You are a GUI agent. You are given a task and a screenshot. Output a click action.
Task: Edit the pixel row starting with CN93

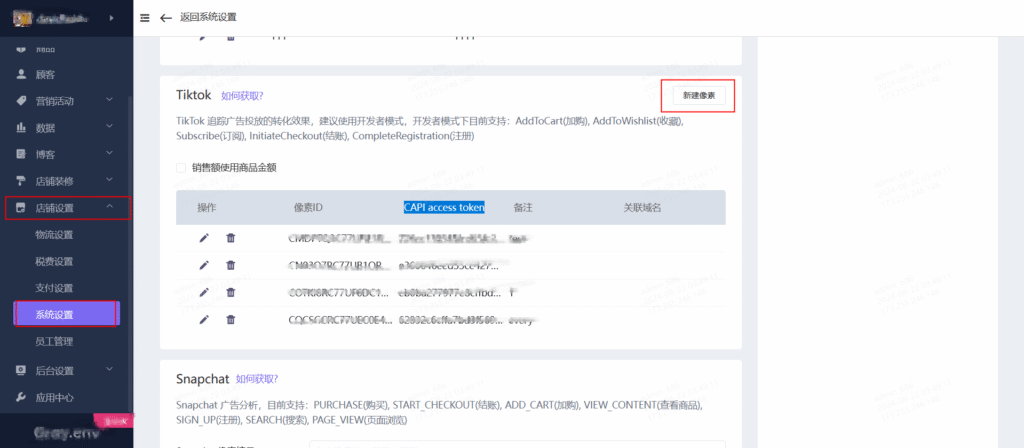point(204,265)
